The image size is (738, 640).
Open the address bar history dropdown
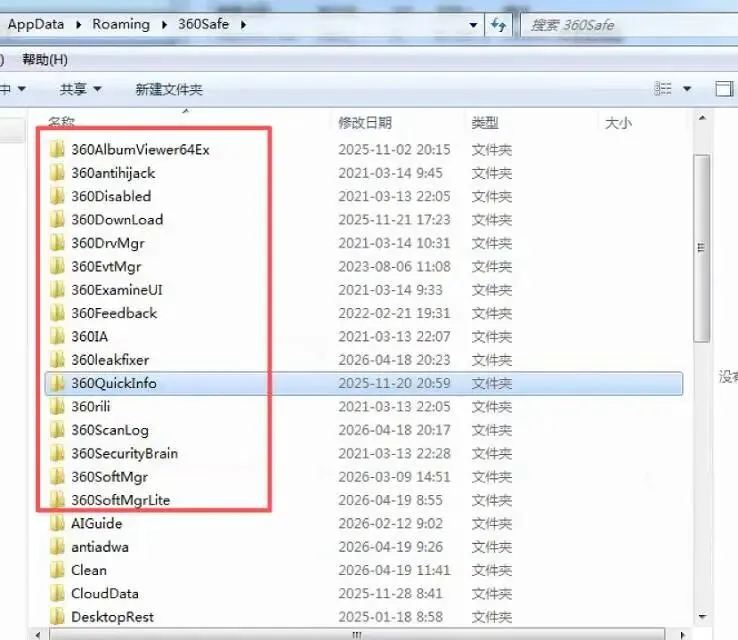click(473, 25)
